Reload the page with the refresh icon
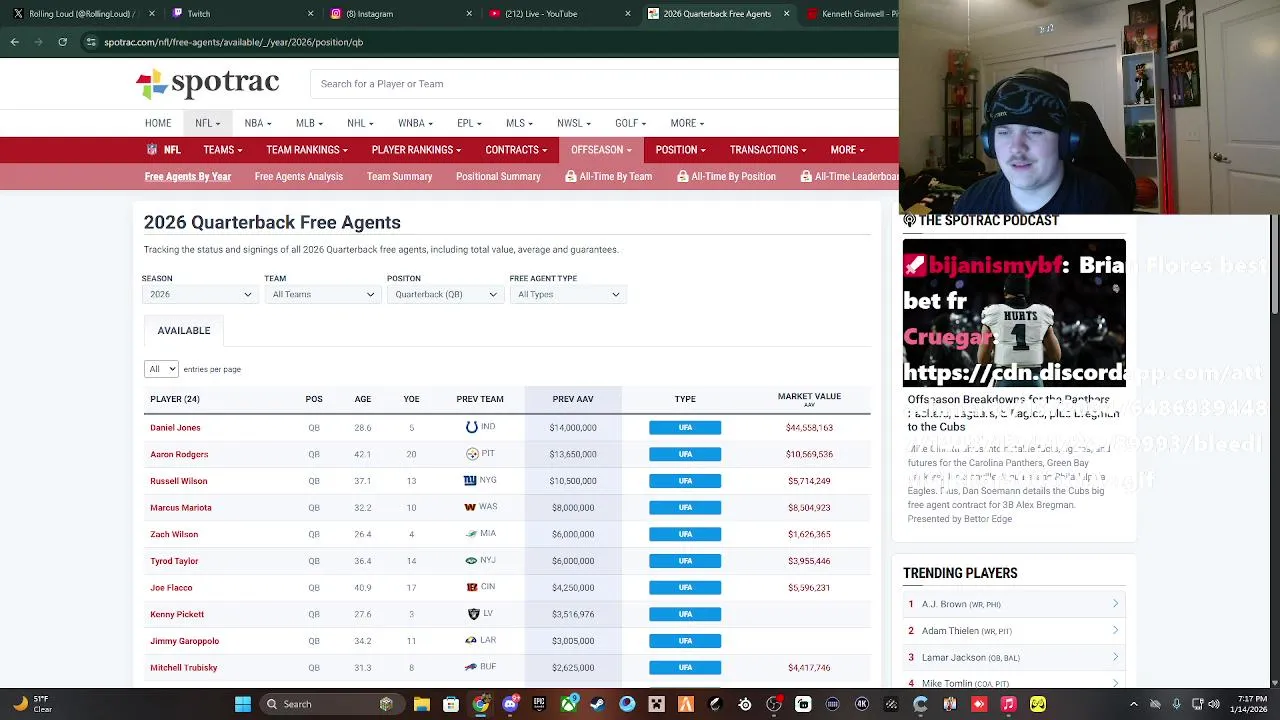The height and width of the screenshot is (720, 1280). (62, 42)
